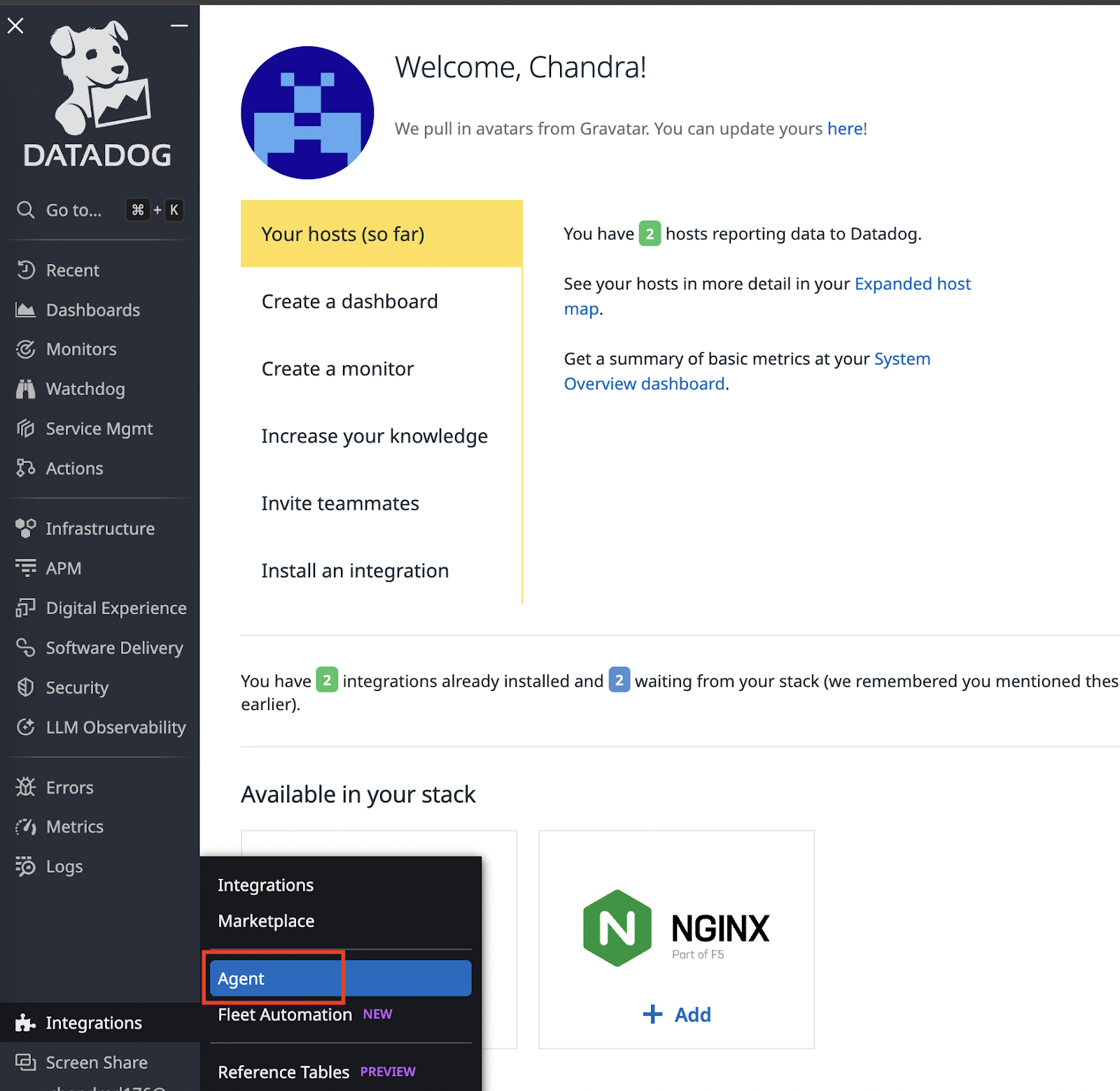Click the Service Mgmt icon
The width and height of the screenshot is (1120, 1091).
pos(26,429)
